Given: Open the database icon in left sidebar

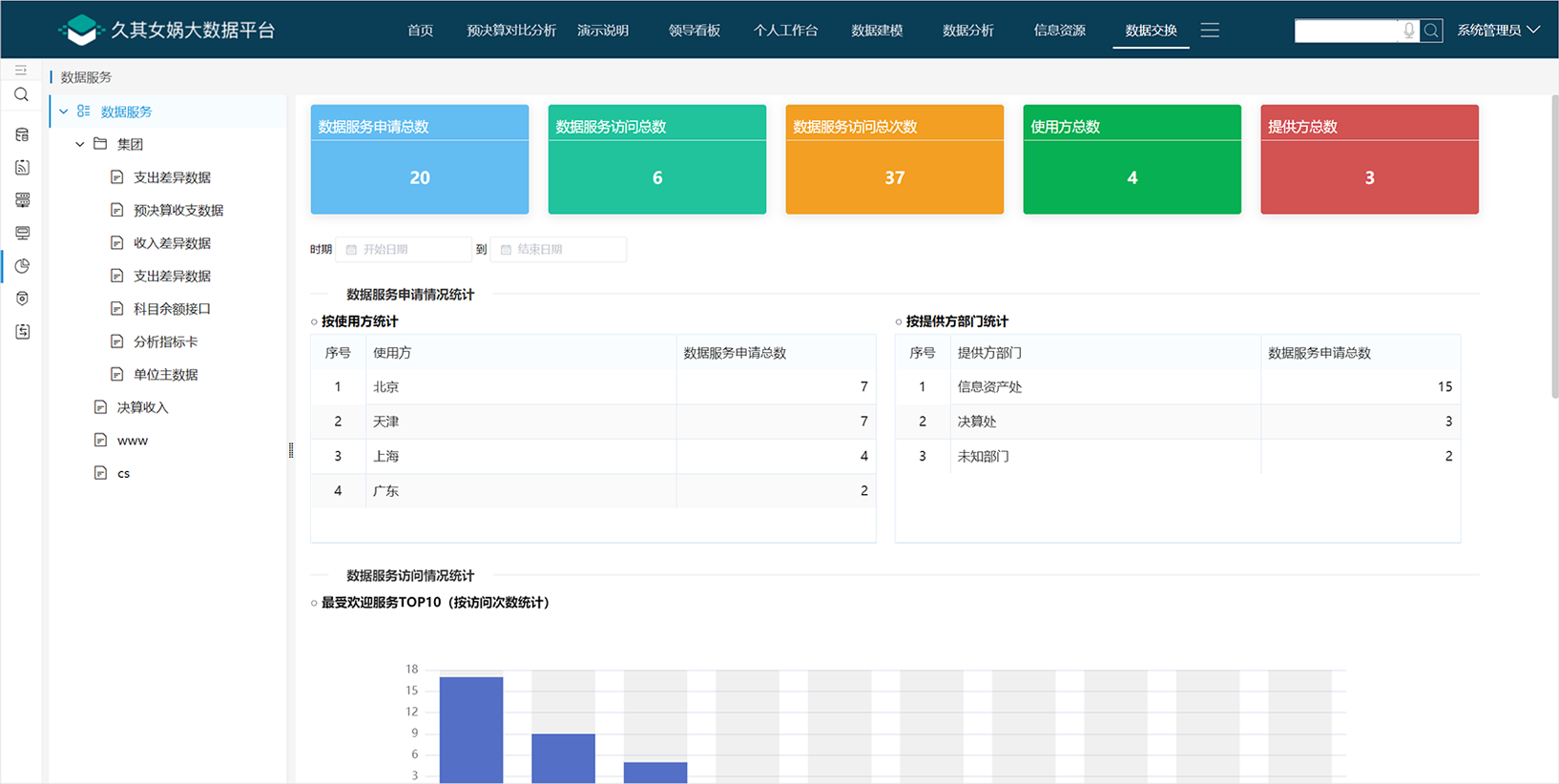Looking at the screenshot, I should point(22,134).
